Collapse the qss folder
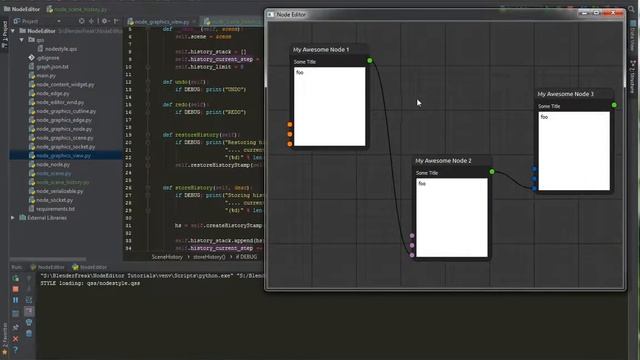The width and height of the screenshot is (640, 360). coord(22,40)
